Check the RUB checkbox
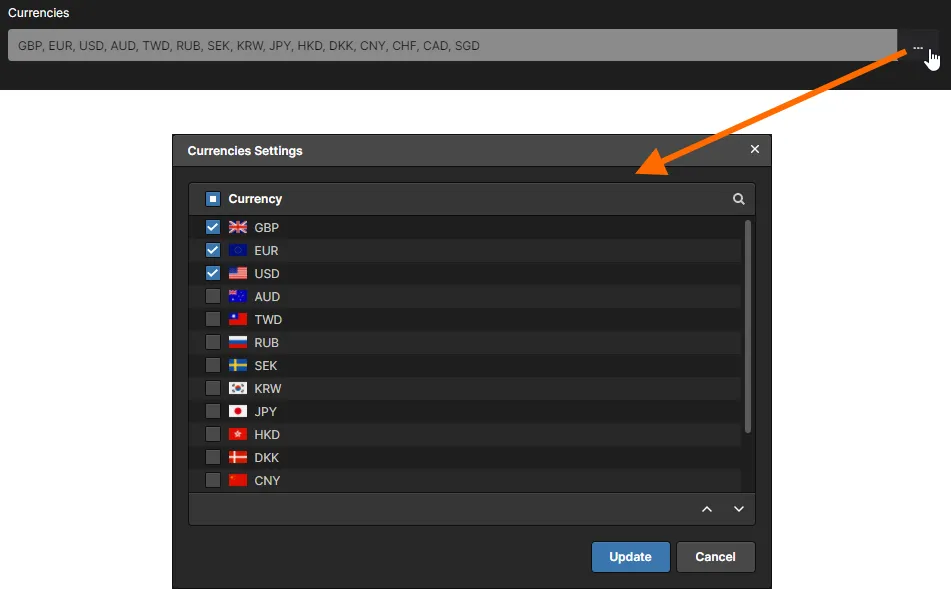This screenshot has width=951, height=589. [212, 343]
